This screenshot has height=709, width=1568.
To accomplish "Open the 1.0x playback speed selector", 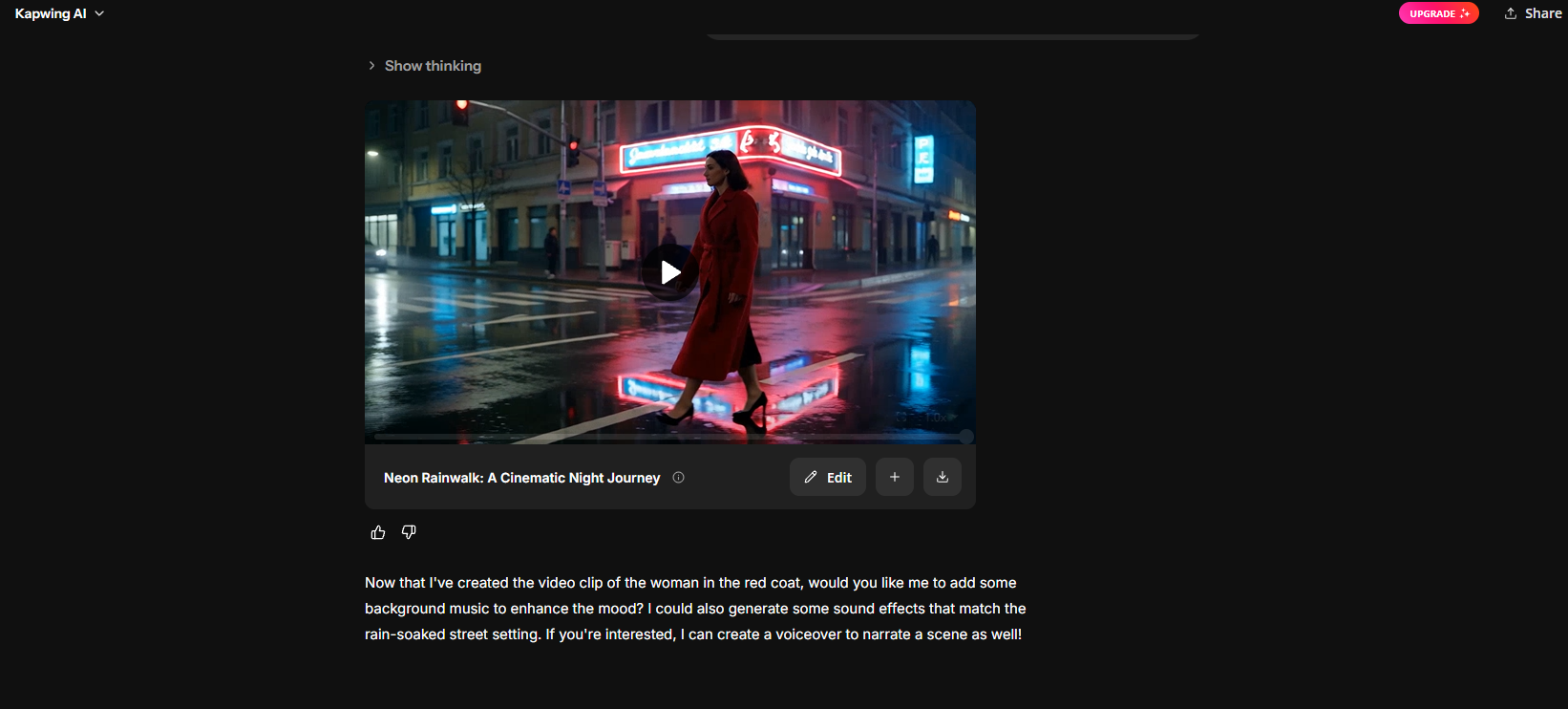I will coord(938,418).
